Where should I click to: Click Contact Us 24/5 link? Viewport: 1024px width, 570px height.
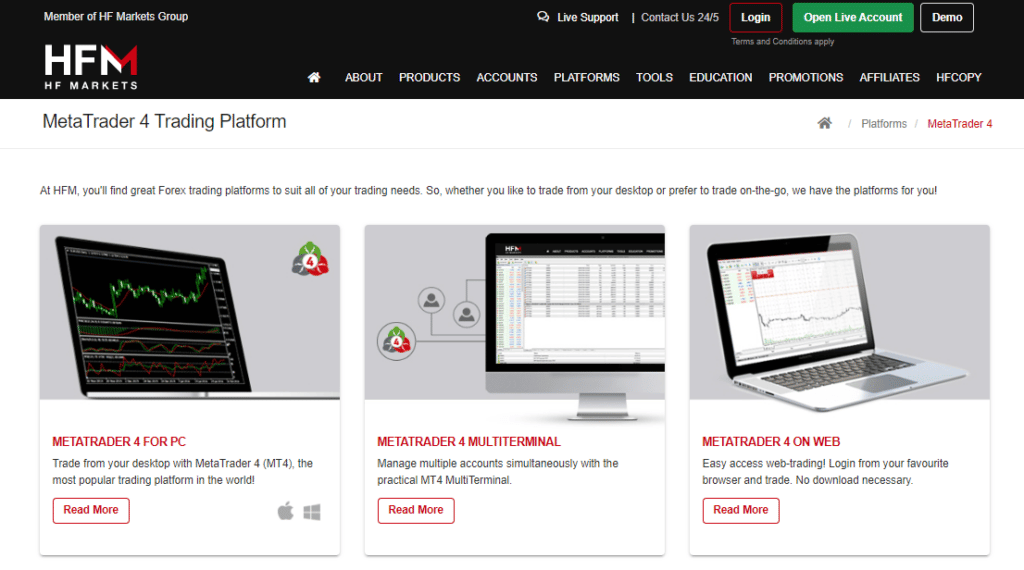pyautogui.click(x=680, y=18)
